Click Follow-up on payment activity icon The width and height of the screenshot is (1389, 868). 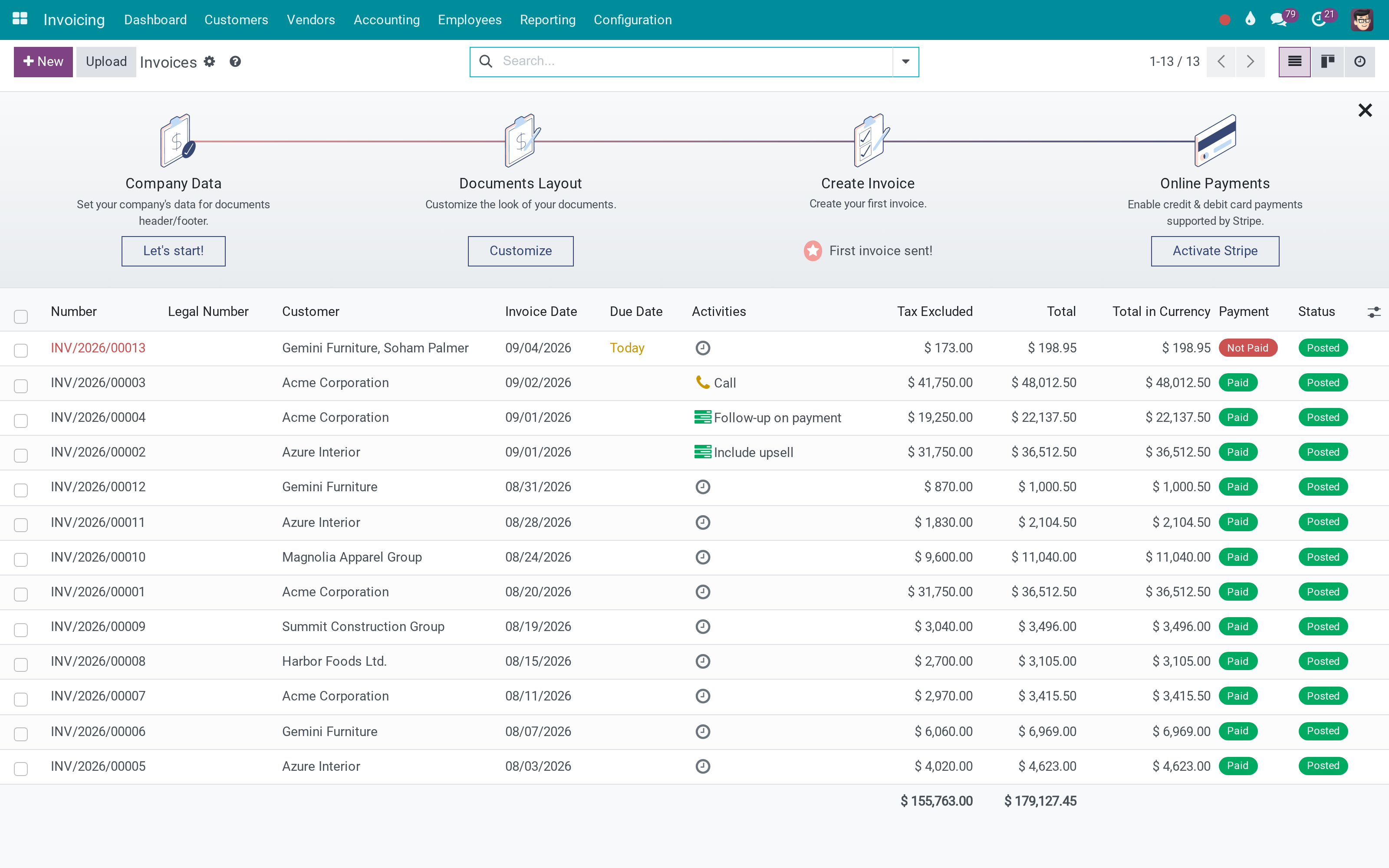[703, 418]
